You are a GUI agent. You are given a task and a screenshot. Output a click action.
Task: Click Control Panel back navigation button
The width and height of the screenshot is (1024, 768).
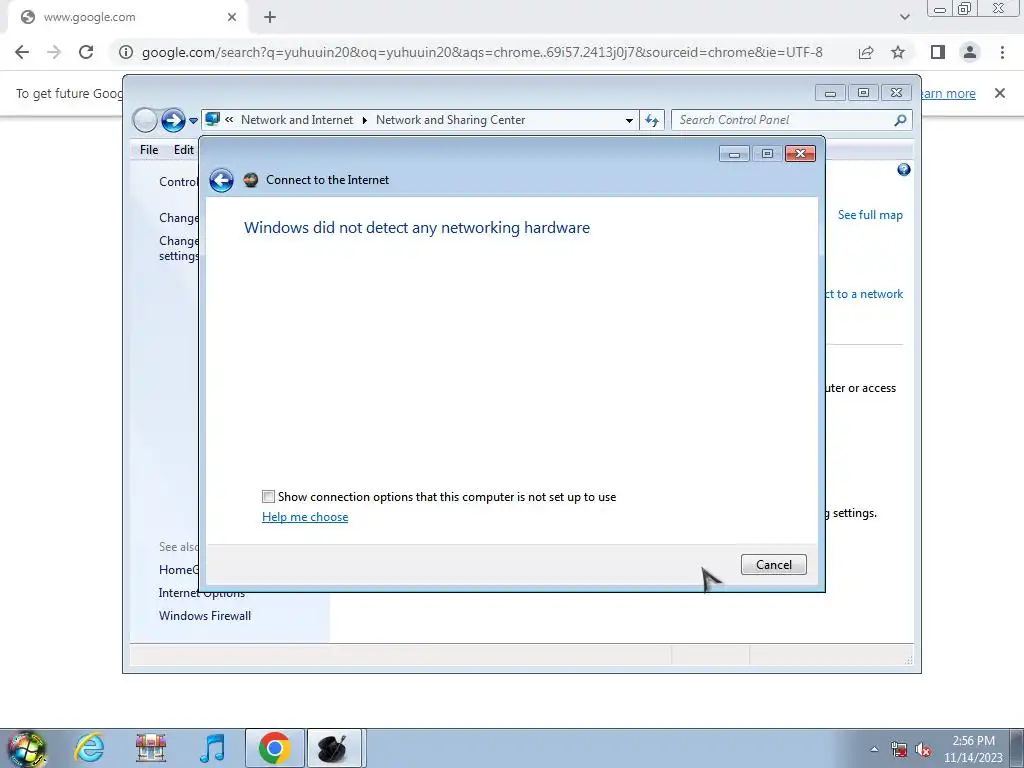pyautogui.click(x=145, y=120)
